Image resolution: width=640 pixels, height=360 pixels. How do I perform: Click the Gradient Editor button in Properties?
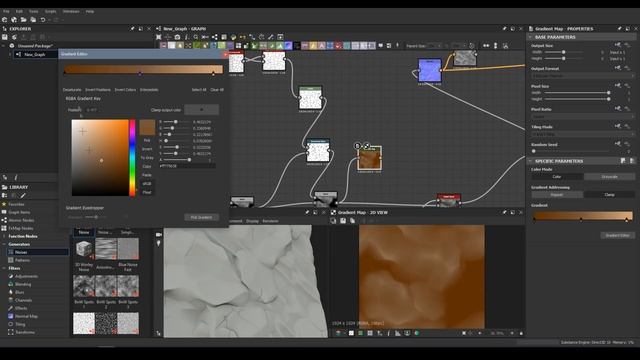[618, 236]
